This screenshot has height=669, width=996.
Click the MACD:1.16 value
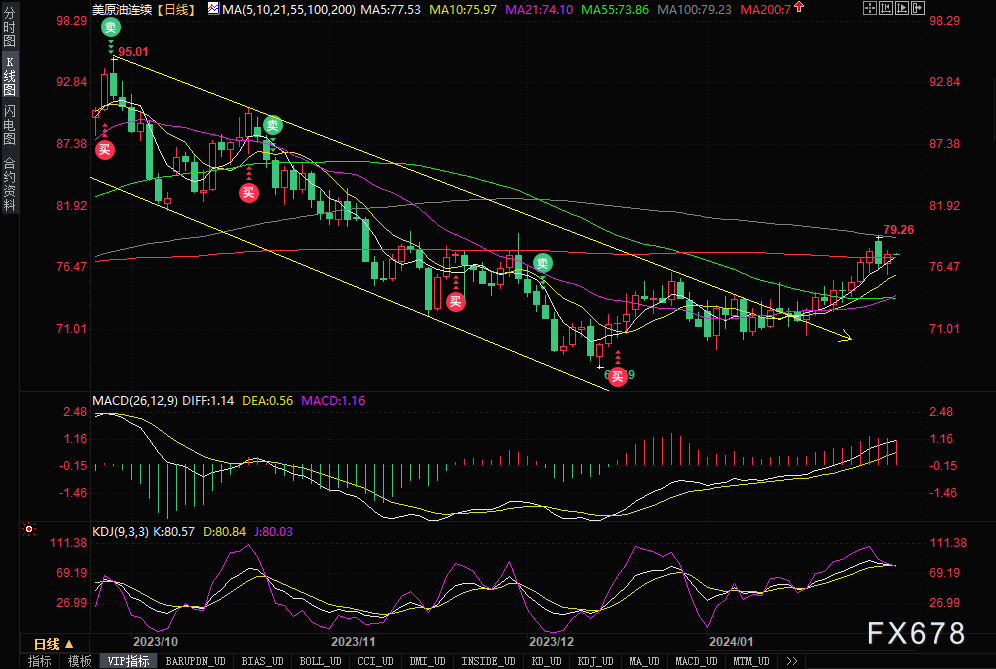point(333,401)
